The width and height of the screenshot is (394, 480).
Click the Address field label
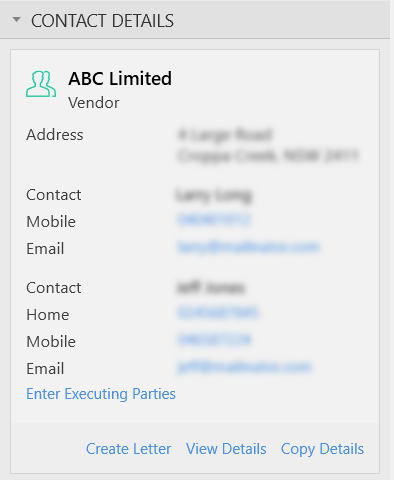[55, 135]
